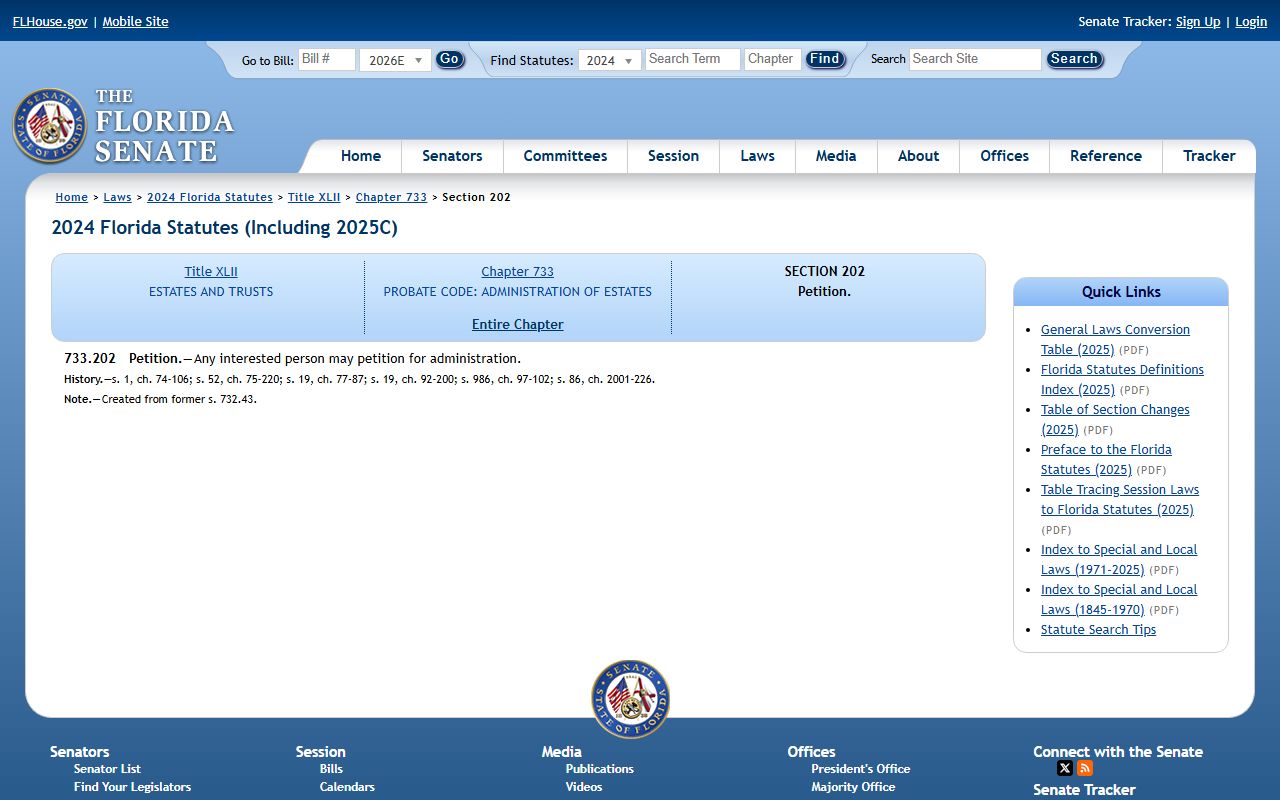Click the Search button for site search

[1074, 59]
